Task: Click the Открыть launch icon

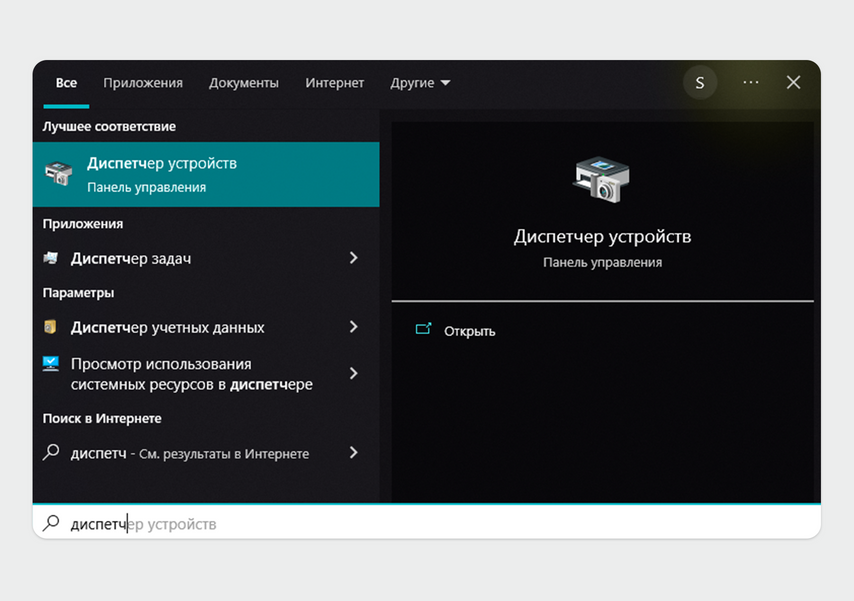Action: 423,329
